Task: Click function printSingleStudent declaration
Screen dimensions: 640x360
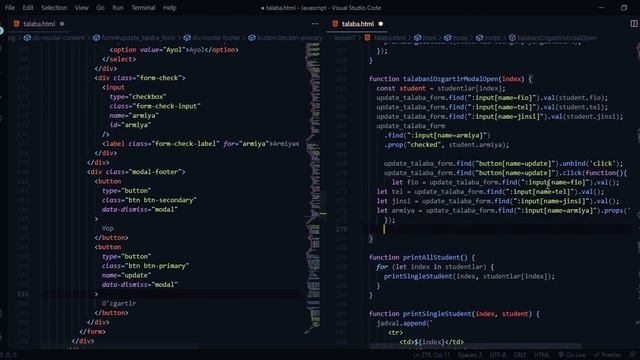Action: tap(454, 314)
